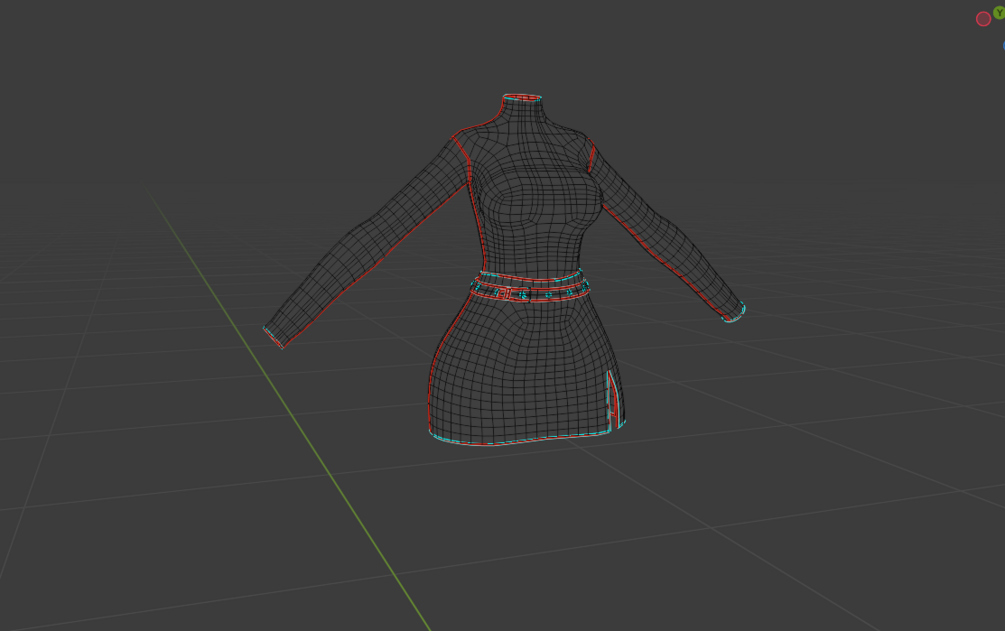
Task: Select the dress mesh at the chest
Action: coord(542,196)
